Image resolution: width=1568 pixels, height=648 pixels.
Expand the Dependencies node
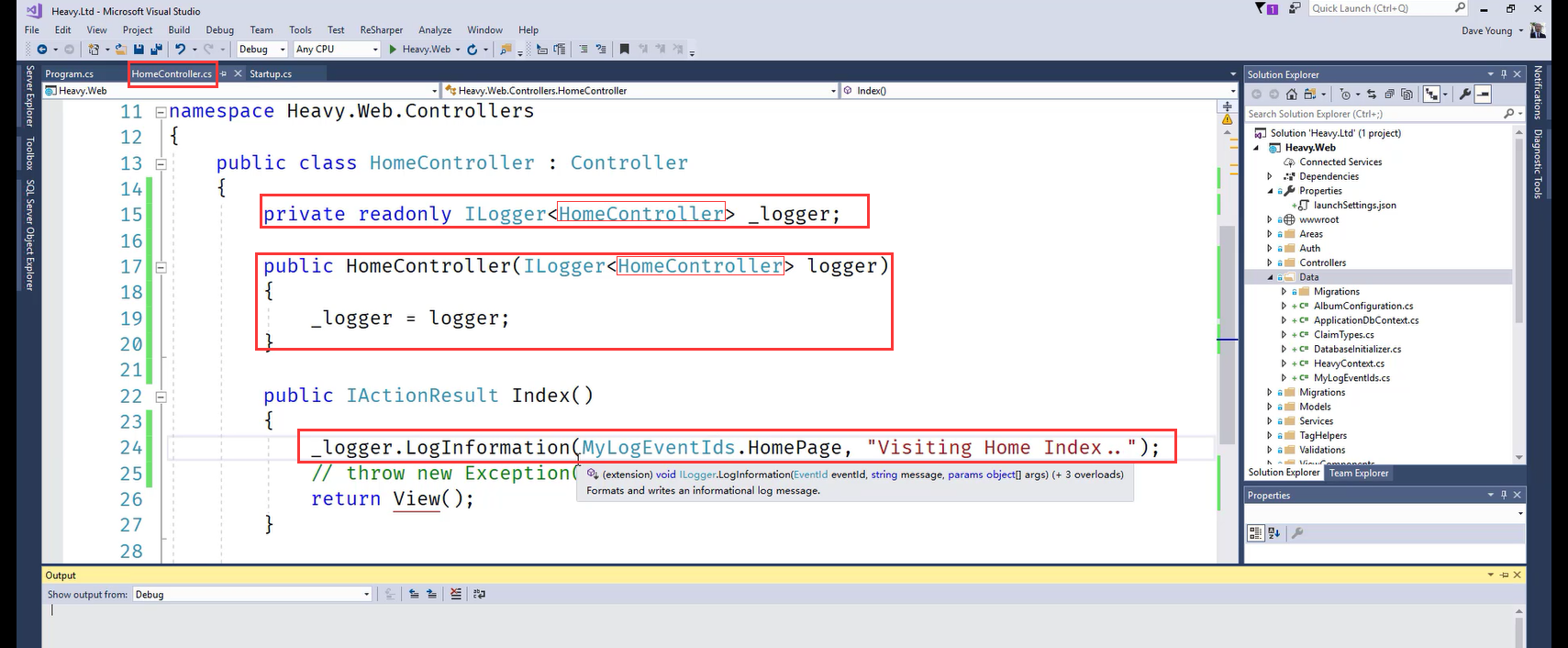click(x=1270, y=176)
